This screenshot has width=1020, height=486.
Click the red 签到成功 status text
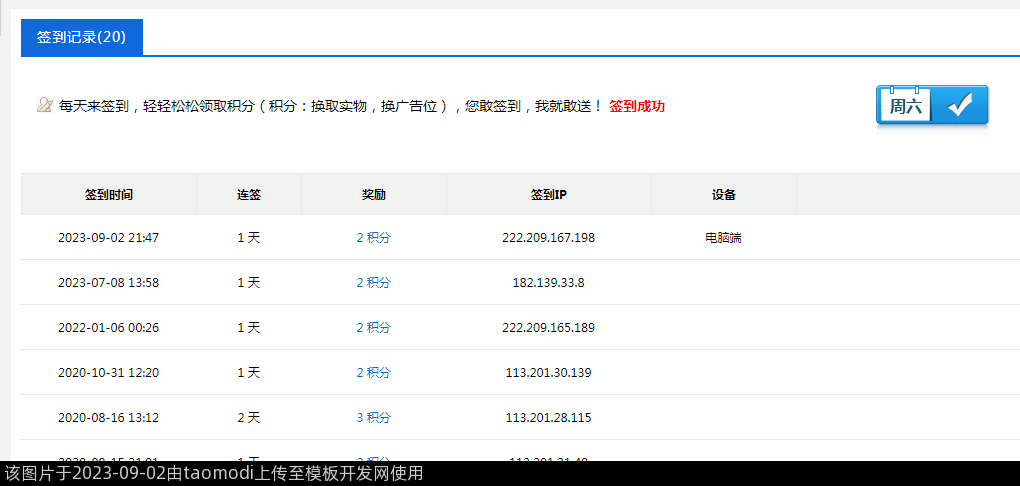[x=637, y=106]
